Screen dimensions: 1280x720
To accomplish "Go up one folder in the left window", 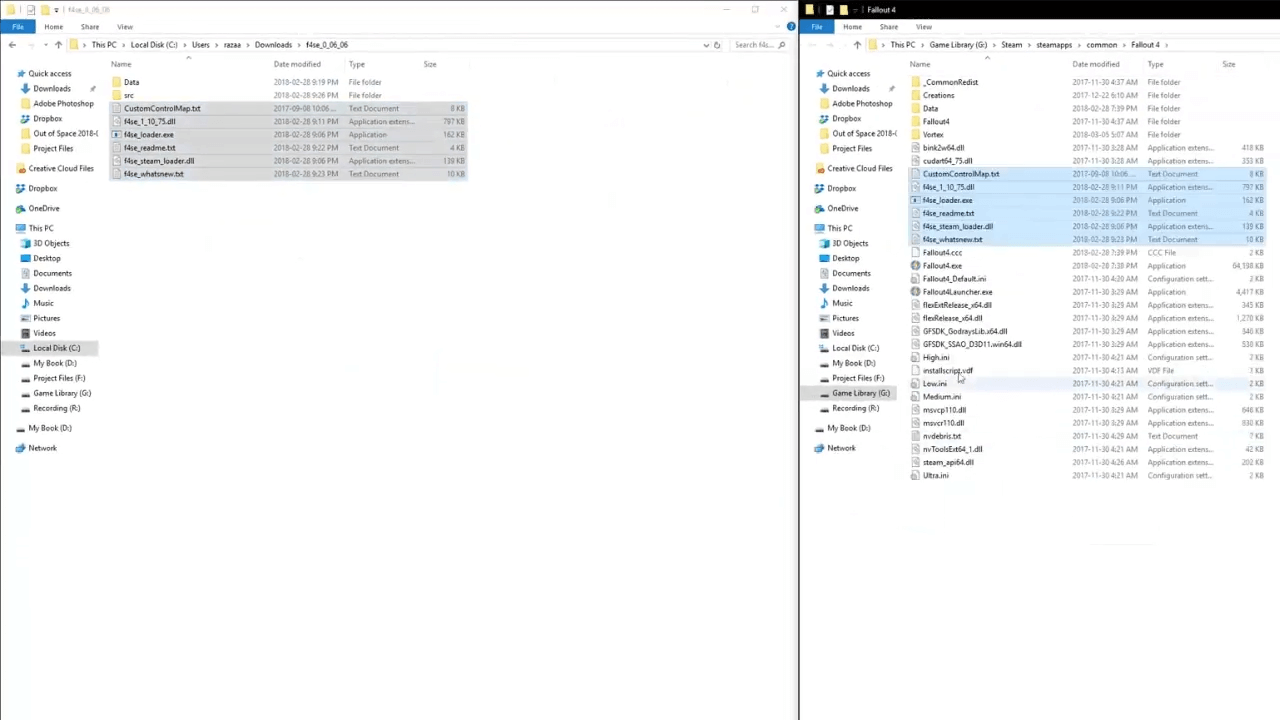I will tap(58, 44).
